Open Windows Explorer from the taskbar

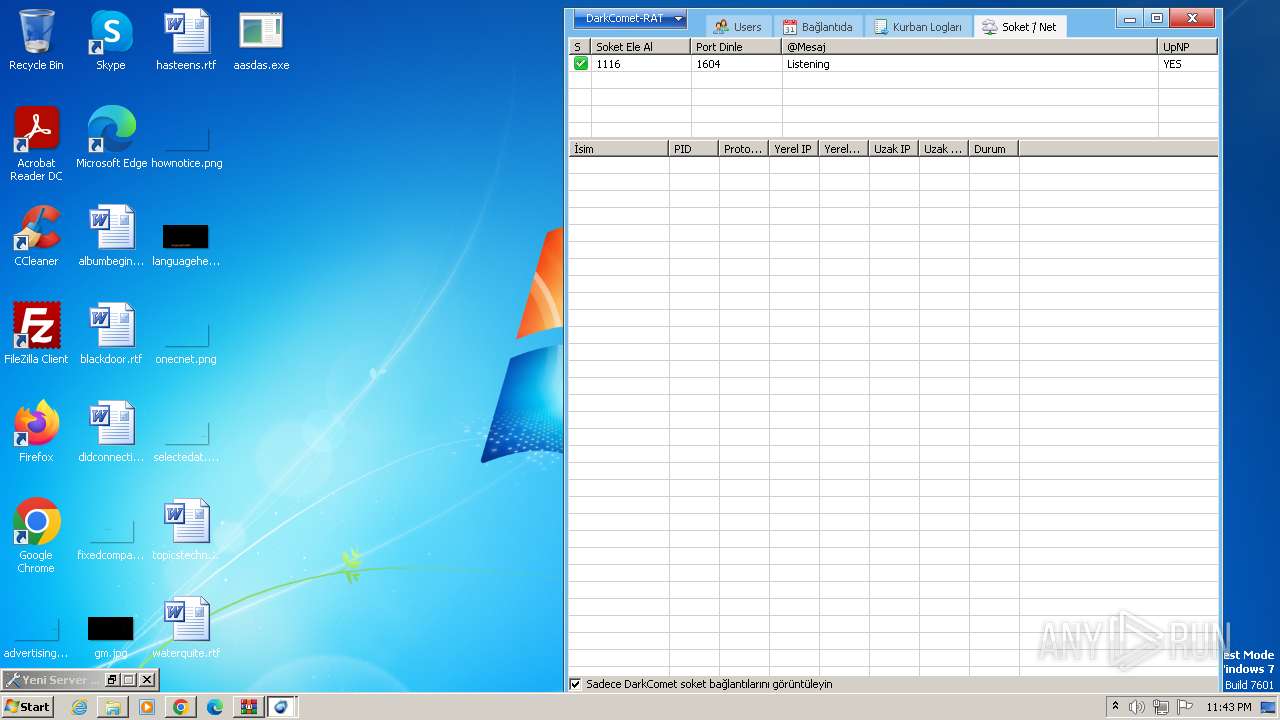coord(113,707)
